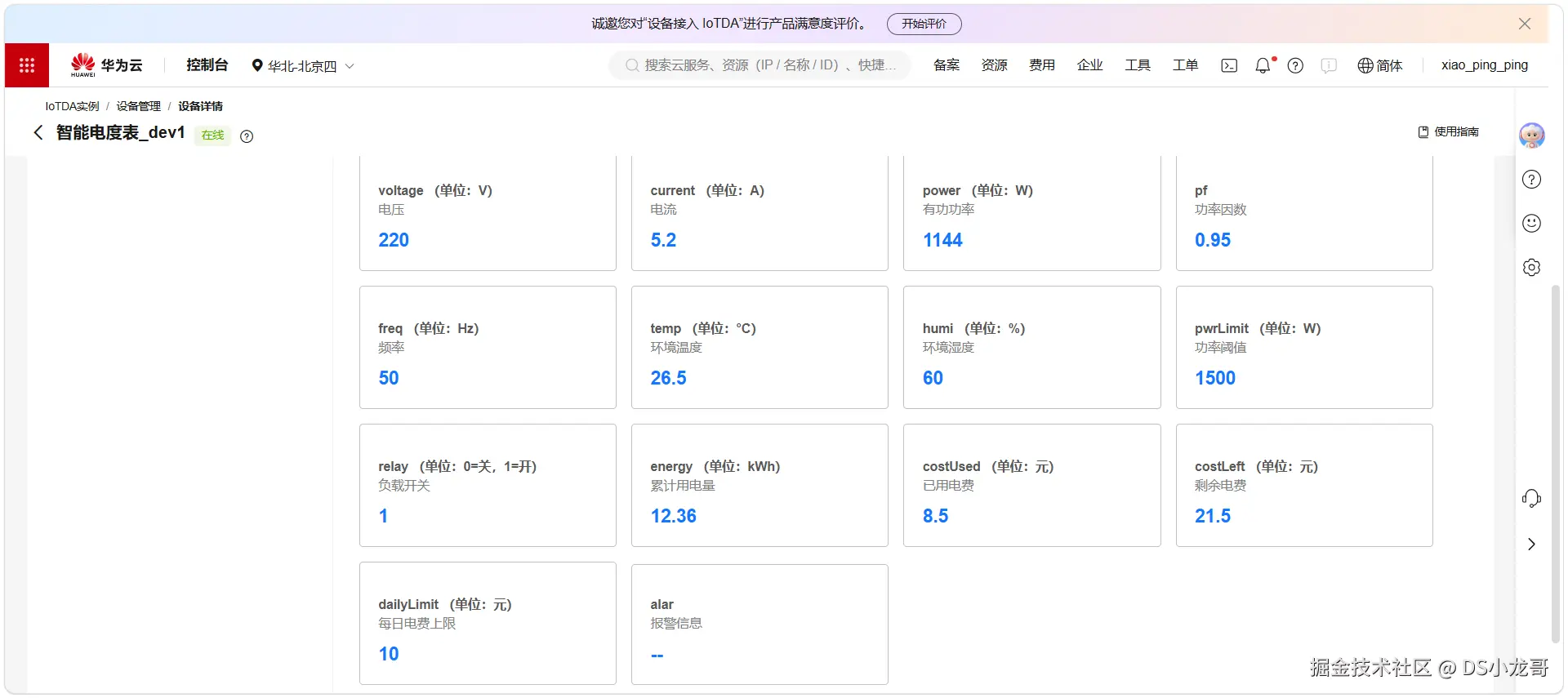
Task: Expand right sidebar with the chevron arrow
Action: click(1531, 545)
